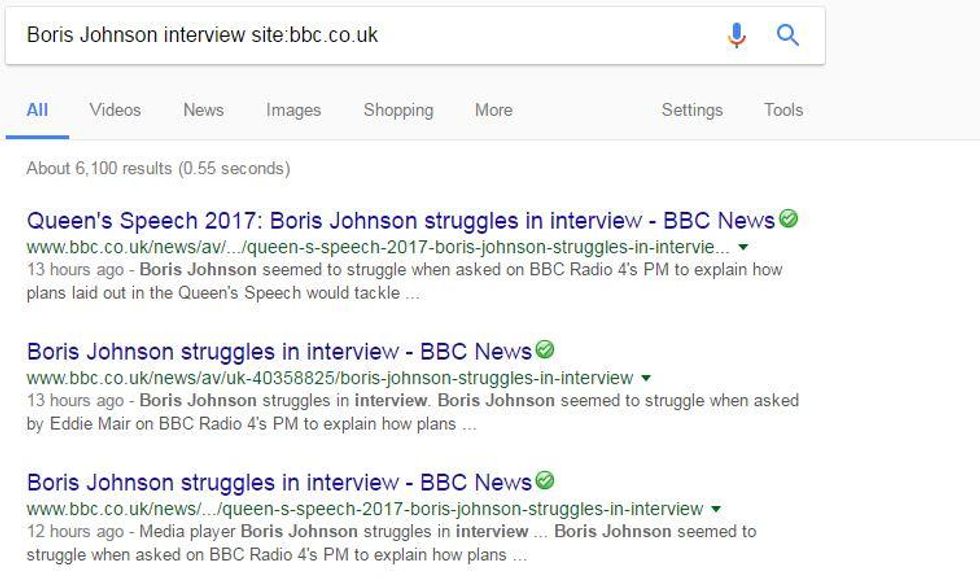Open second Boris Johnson struggles in interview link
The width and height of the screenshot is (980, 586).
[x=279, y=352]
